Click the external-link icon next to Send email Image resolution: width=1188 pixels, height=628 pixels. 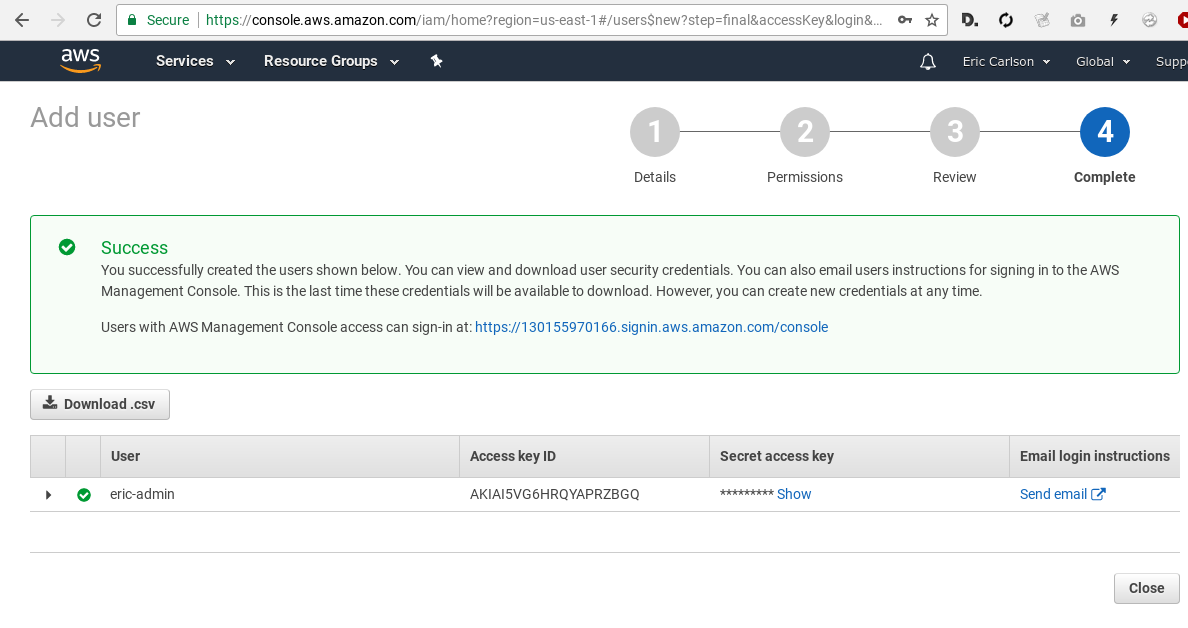coord(1098,494)
